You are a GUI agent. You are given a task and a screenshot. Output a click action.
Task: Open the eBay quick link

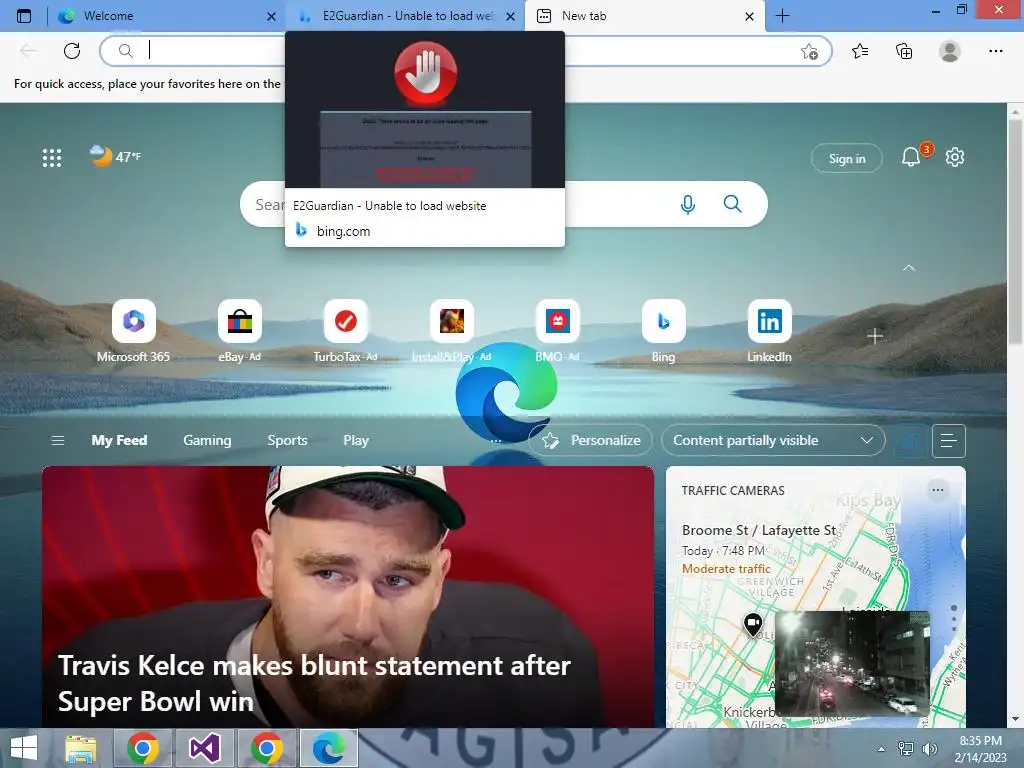click(x=240, y=330)
